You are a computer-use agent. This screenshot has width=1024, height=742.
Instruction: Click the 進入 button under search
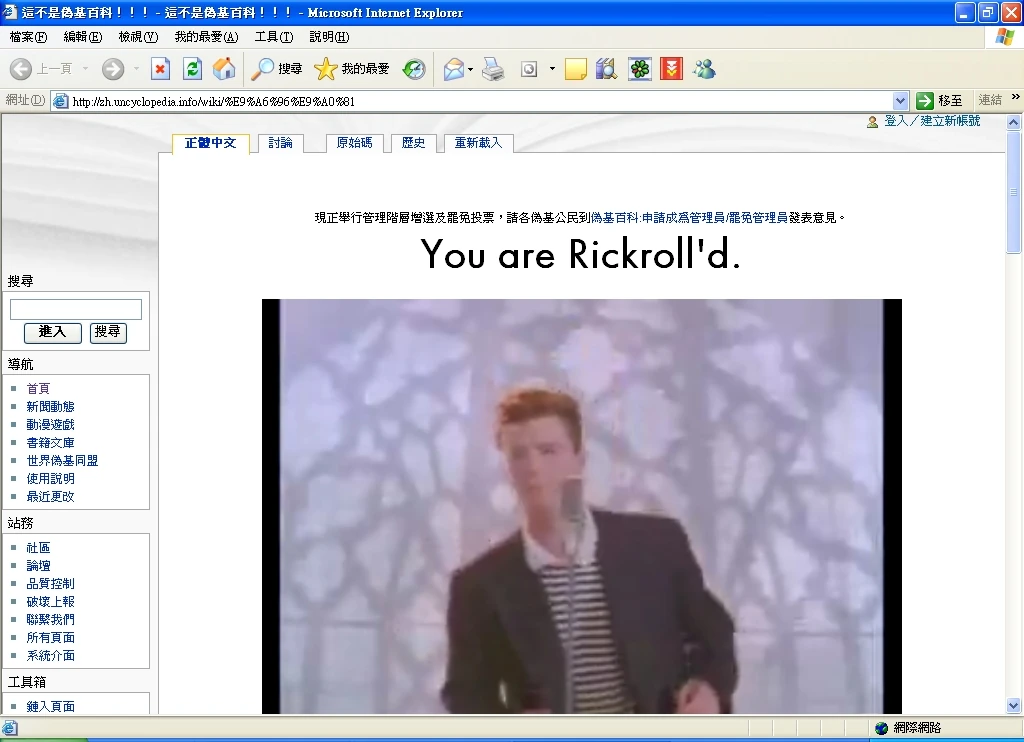point(53,332)
